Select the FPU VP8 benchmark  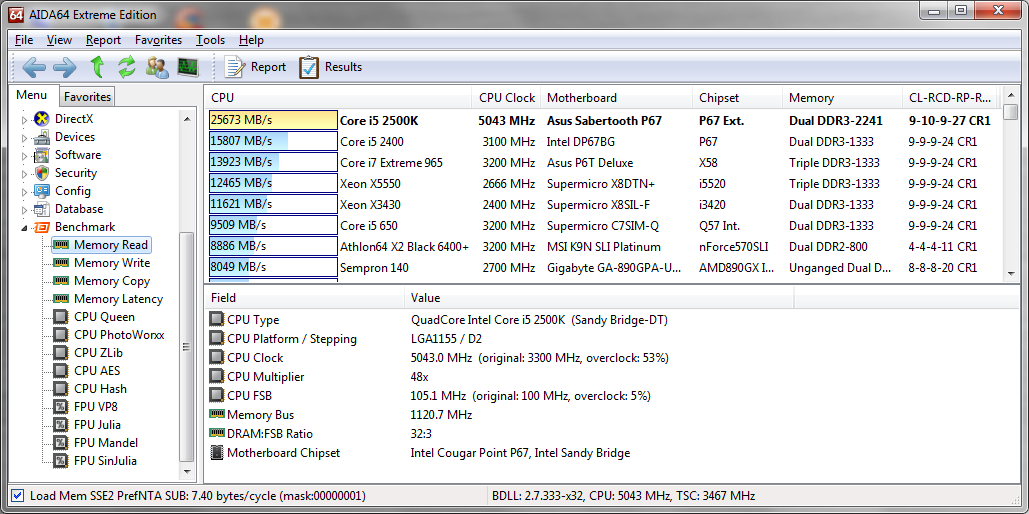86,407
